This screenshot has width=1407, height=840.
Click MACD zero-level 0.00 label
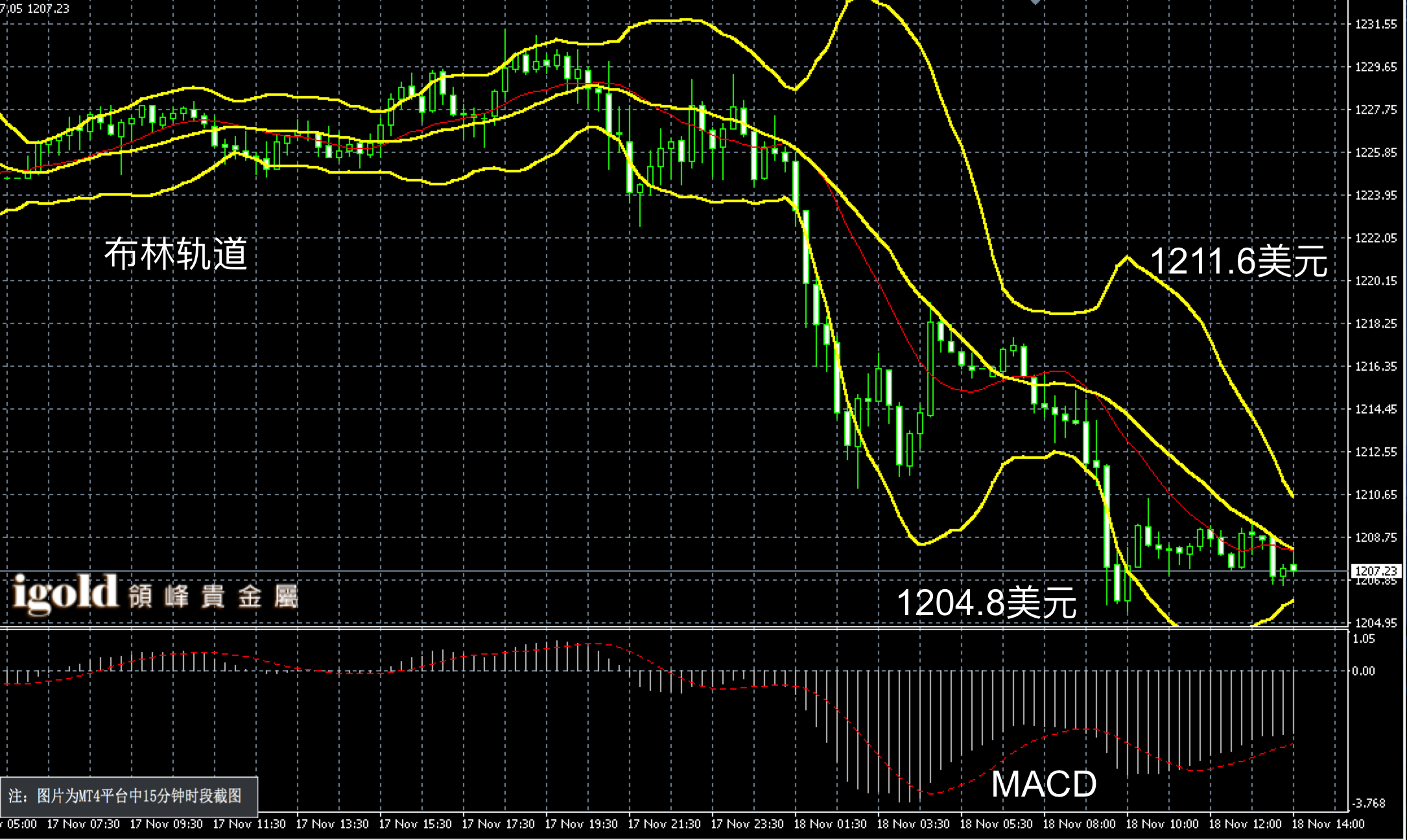click(1364, 671)
